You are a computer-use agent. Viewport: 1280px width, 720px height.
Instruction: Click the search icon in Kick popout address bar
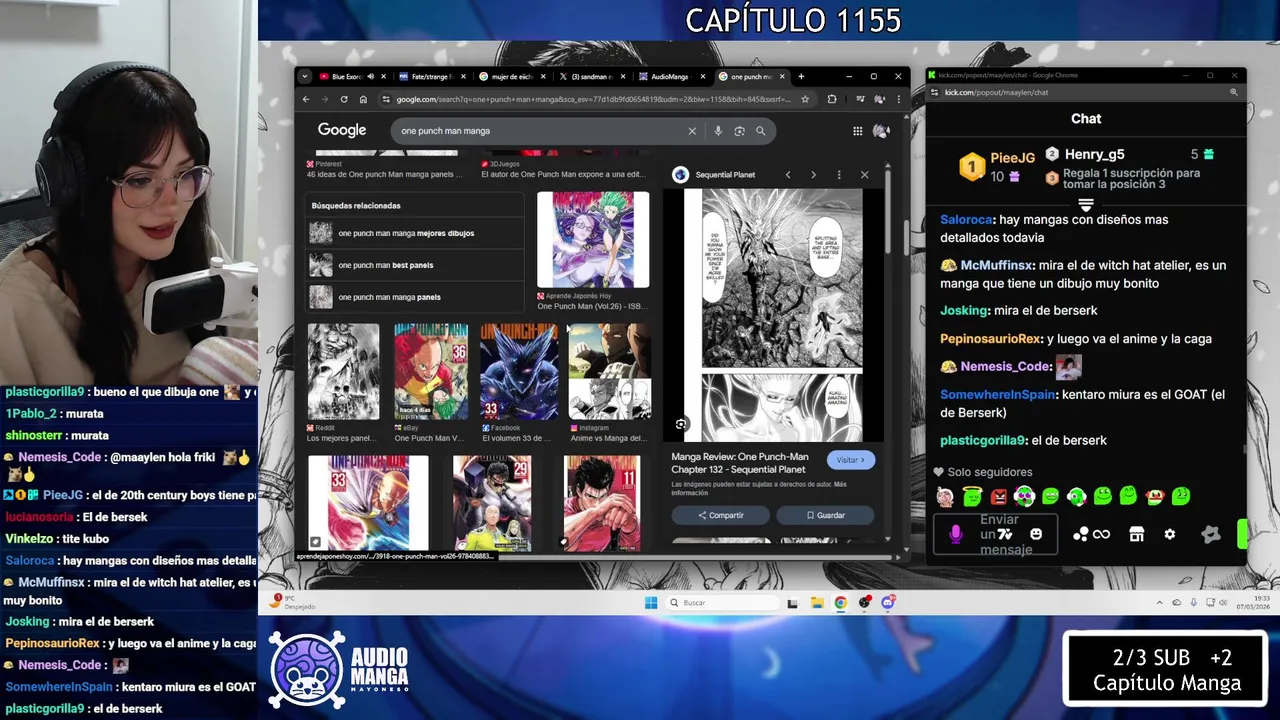pyautogui.click(x=1234, y=92)
